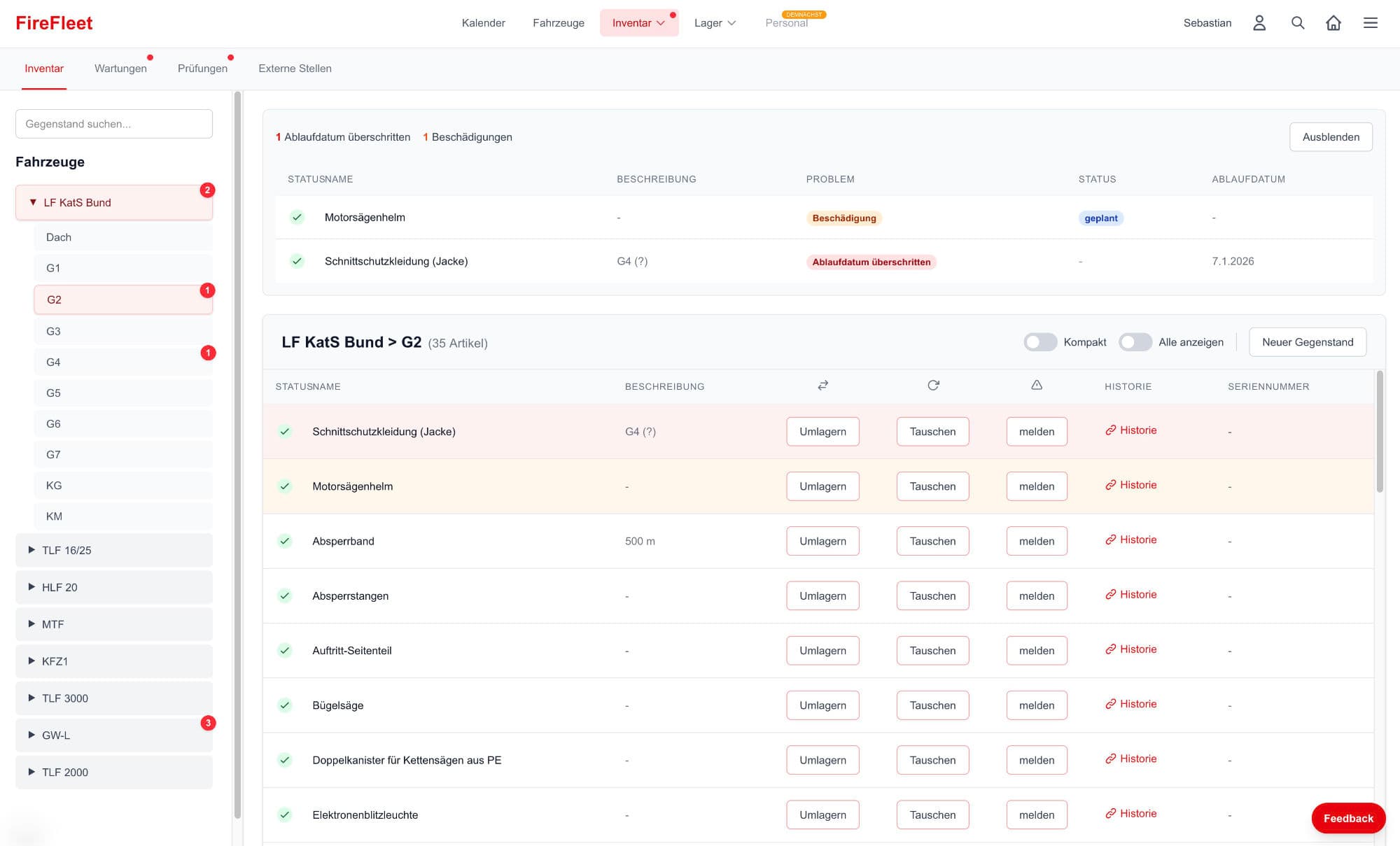This screenshot has width=1400, height=846.
Task: Open the Lager dropdown menu
Action: pyautogui.click(x=715, y=23)
